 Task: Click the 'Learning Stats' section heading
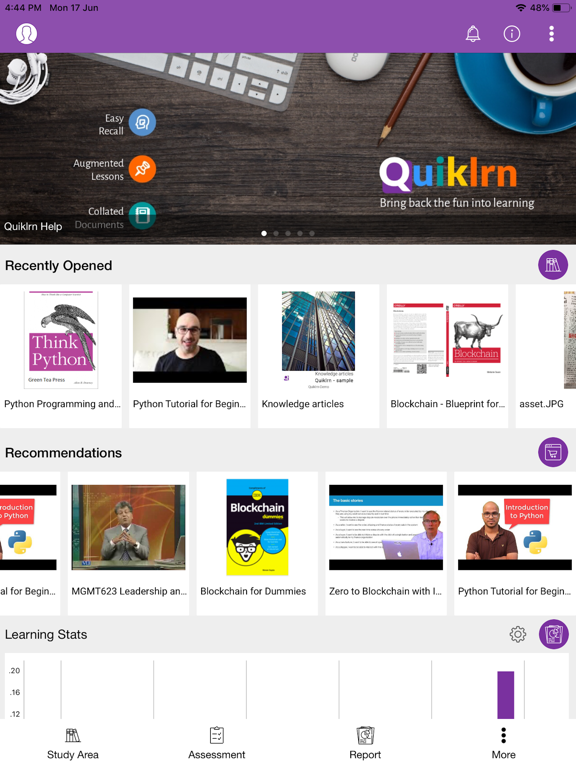(x=46, y=634)
